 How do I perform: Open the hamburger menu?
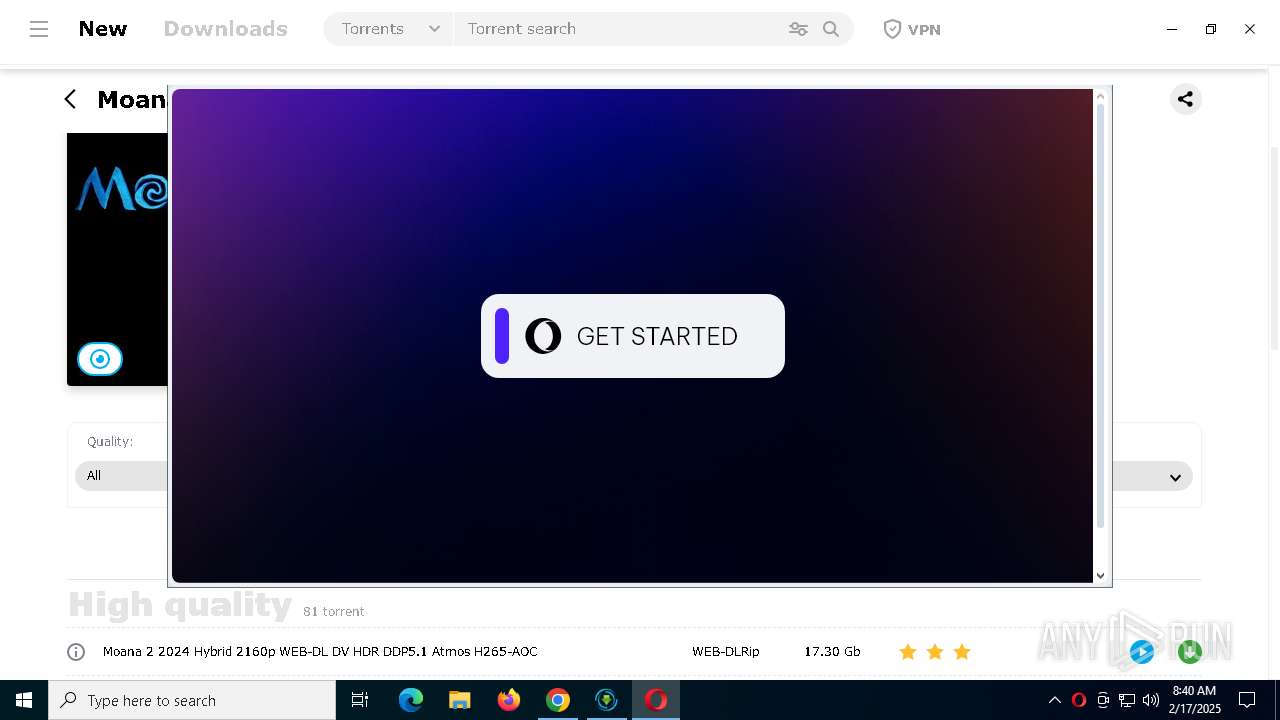pyautogui.click(x=39, y=29)
